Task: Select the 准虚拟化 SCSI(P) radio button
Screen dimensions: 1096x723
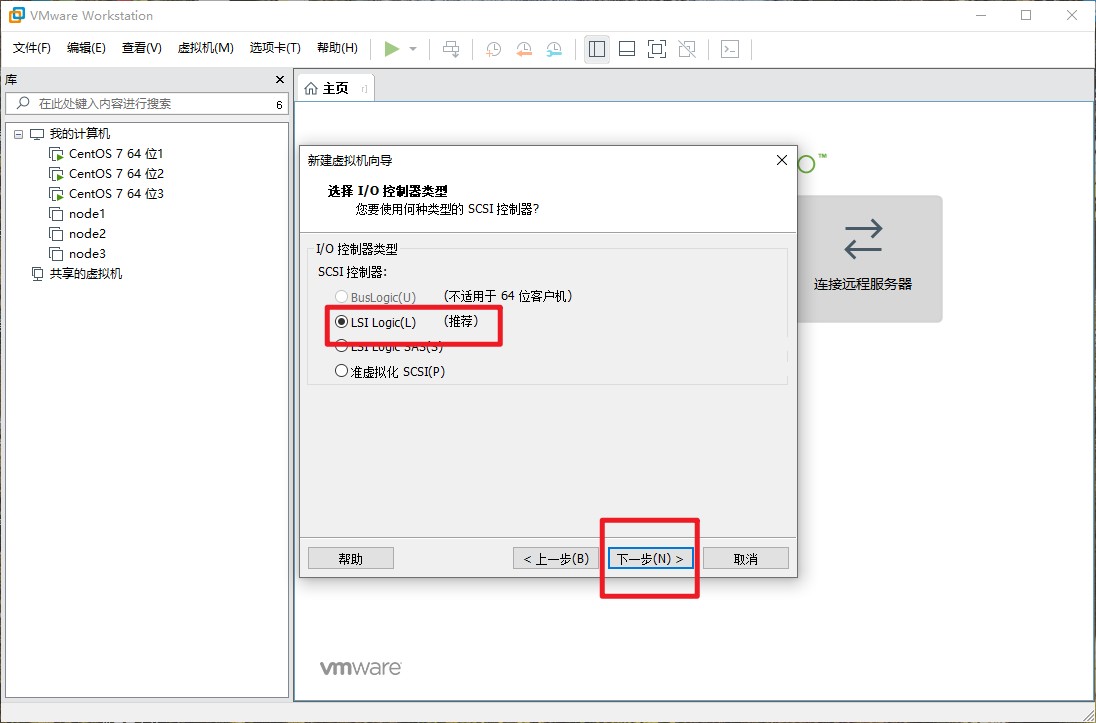Action: click(x=341, y=371)
